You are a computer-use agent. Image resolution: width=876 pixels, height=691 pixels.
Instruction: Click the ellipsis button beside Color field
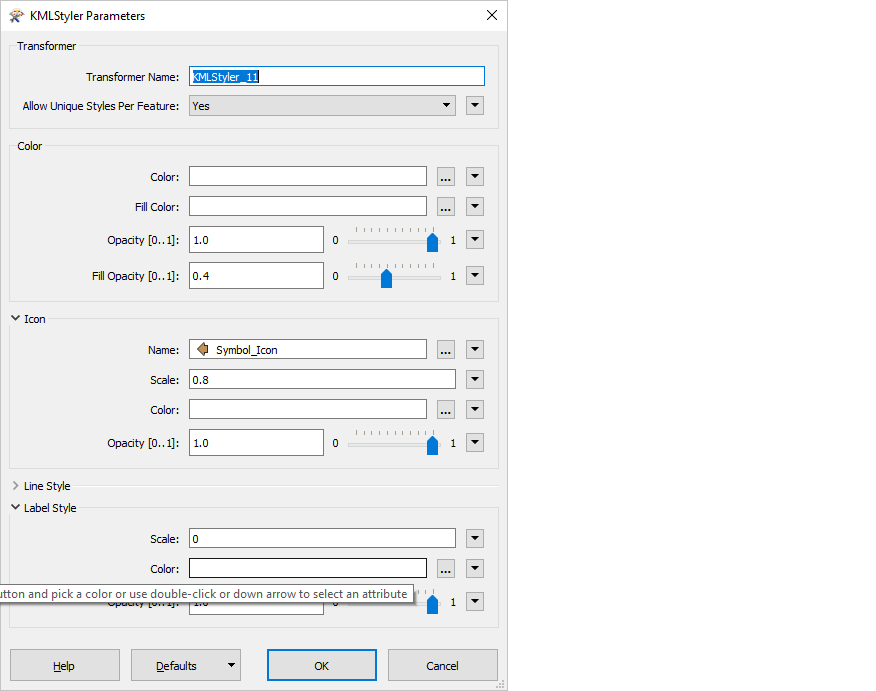(446, 177)
